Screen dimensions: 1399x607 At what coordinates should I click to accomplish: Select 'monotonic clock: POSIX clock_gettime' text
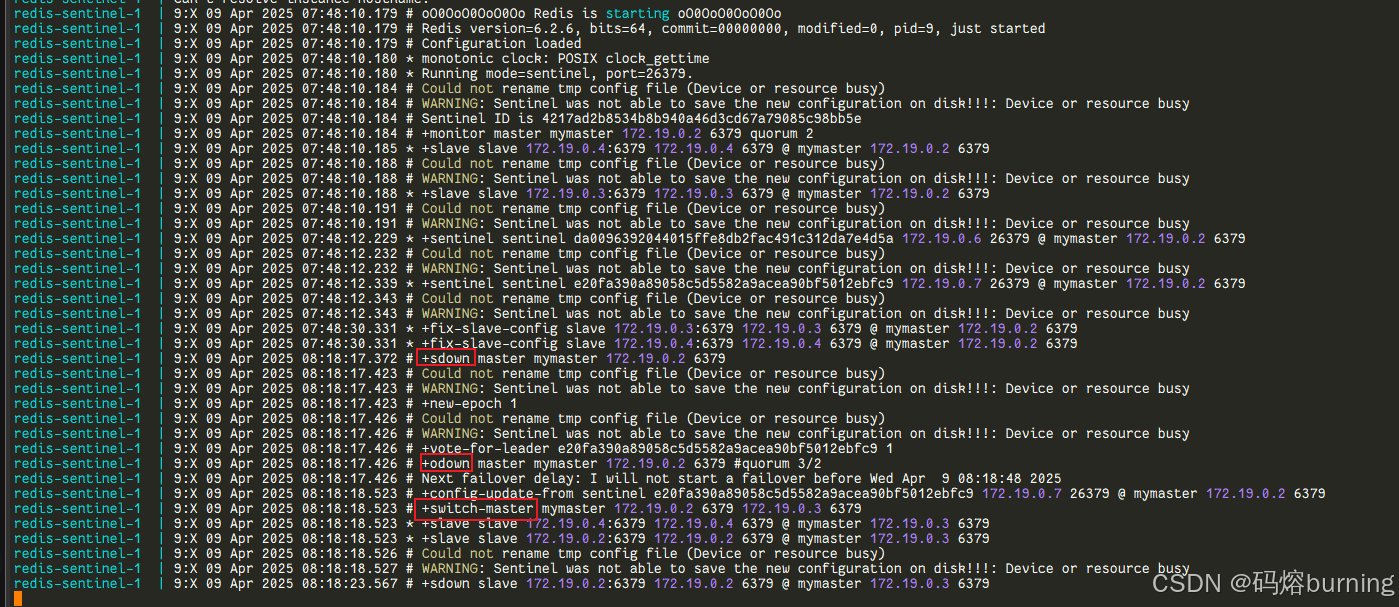coord(565,59)
